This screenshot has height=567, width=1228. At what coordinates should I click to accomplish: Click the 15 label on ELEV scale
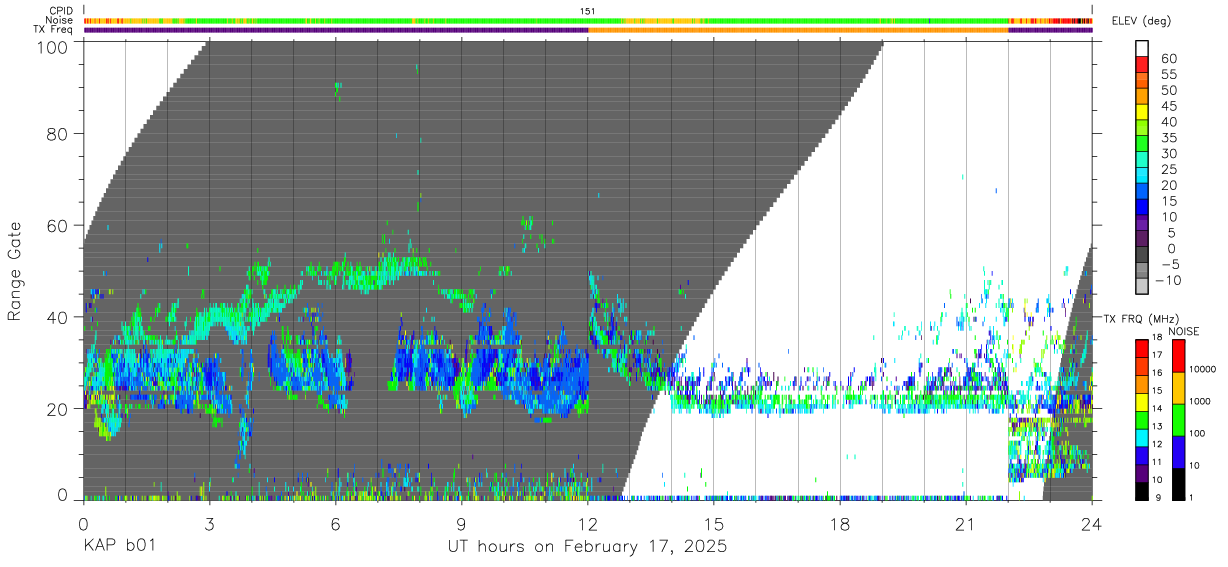pos(1169,201)
